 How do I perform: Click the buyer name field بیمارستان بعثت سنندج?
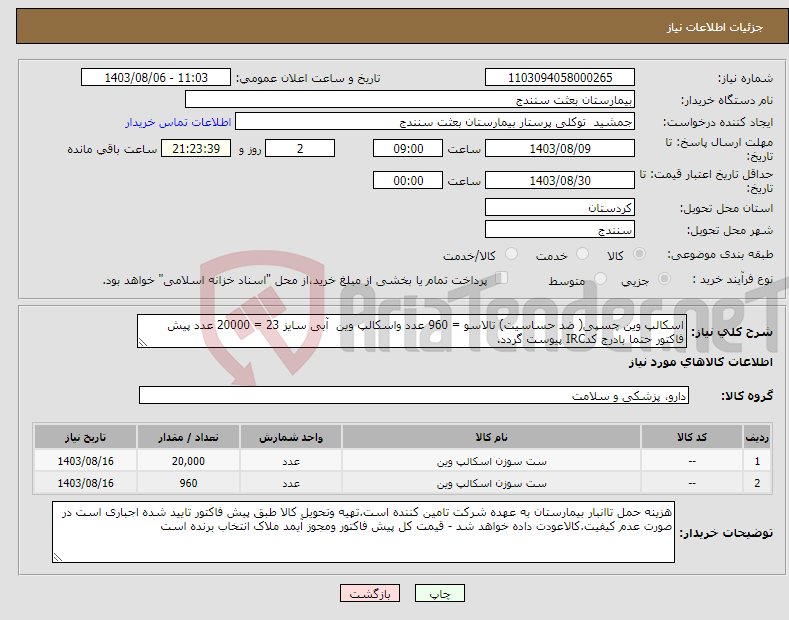(x=410, y=100)
